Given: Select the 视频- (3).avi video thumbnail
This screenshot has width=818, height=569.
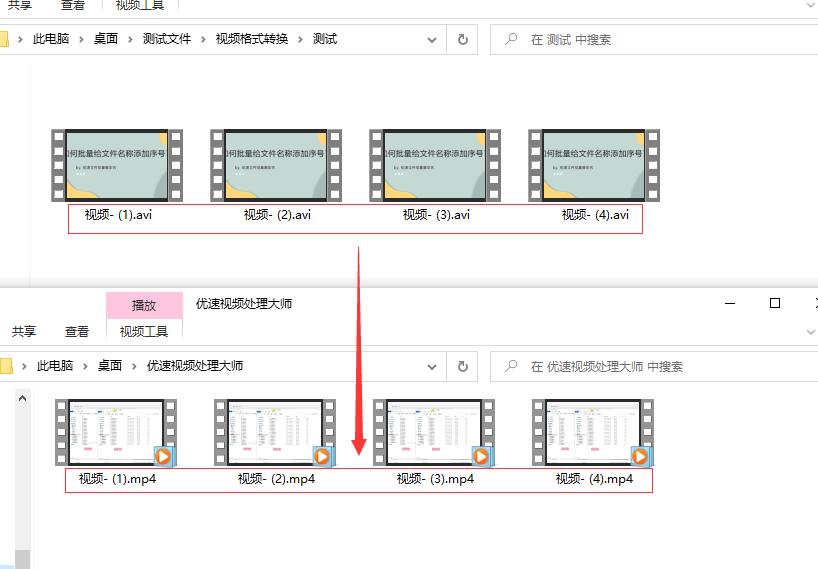Looking at the screenshot, I should 435,165.
